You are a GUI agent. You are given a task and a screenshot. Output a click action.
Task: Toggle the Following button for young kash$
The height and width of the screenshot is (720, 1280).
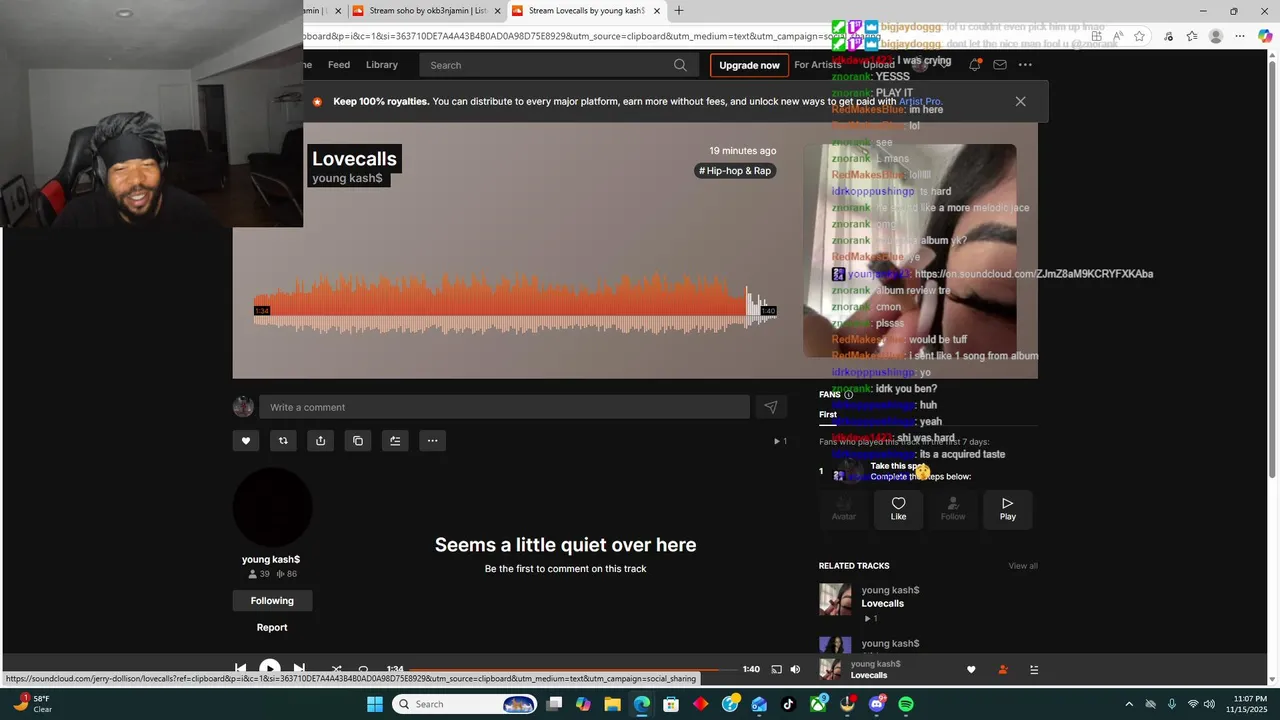coord(272,601)
